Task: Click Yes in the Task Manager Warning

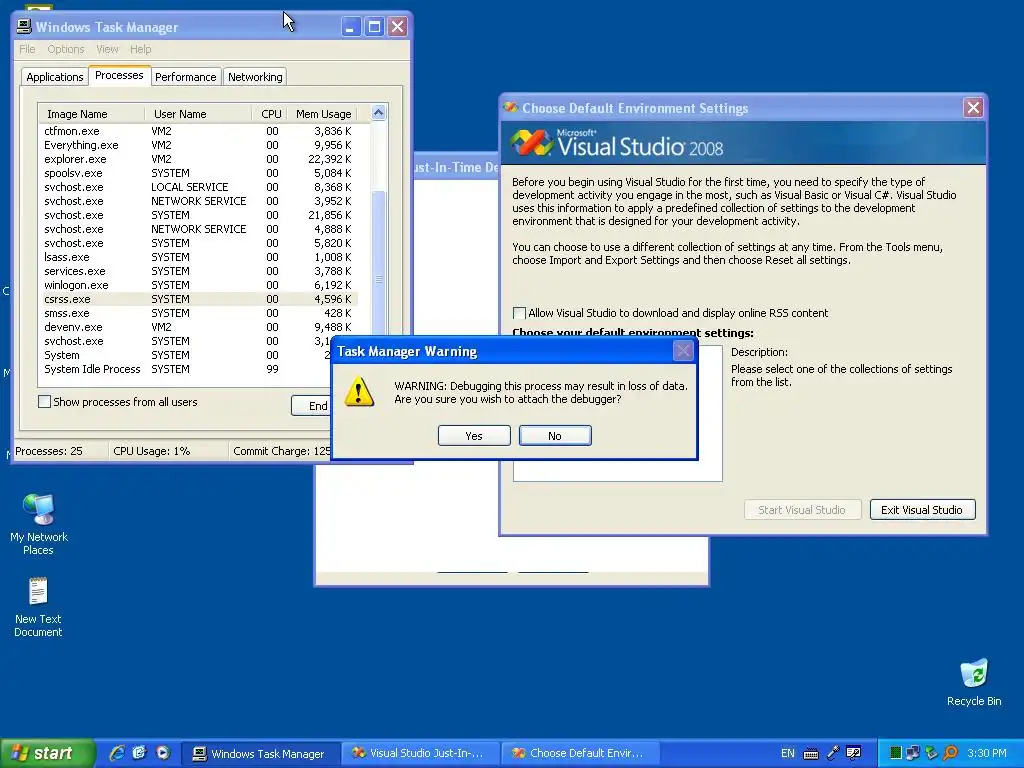Action: 474,436
